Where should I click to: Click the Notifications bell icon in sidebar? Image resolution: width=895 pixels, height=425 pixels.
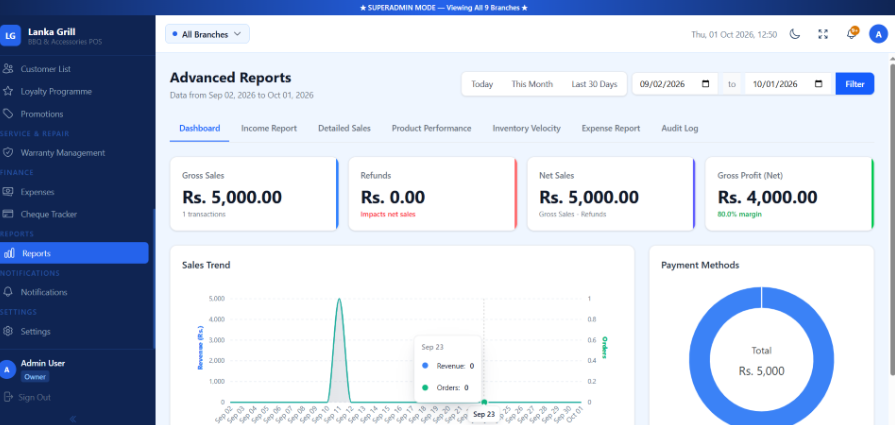8,292
